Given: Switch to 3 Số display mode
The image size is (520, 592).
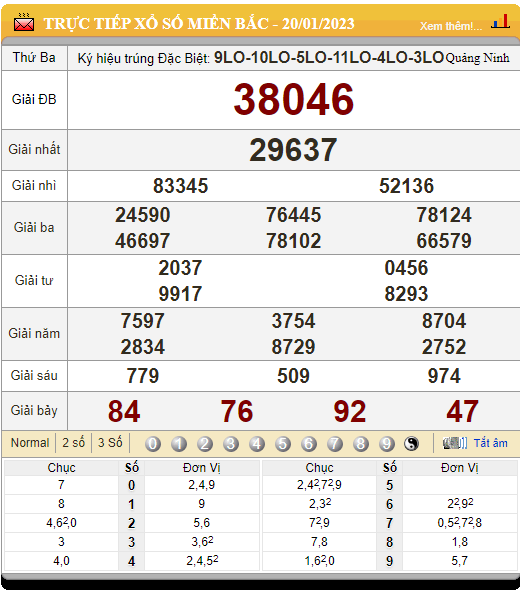Looking at the screenshot, I should pos(110,442).
